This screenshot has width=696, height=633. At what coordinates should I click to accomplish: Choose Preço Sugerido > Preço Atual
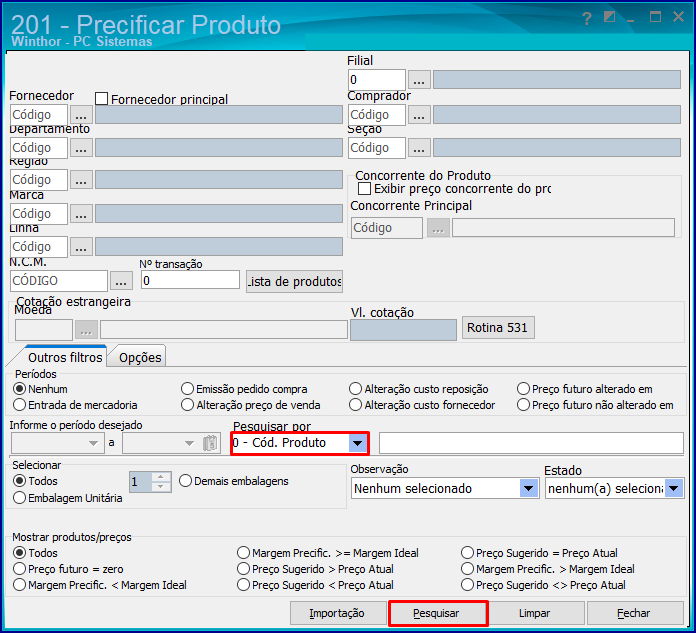coord(243,569)
